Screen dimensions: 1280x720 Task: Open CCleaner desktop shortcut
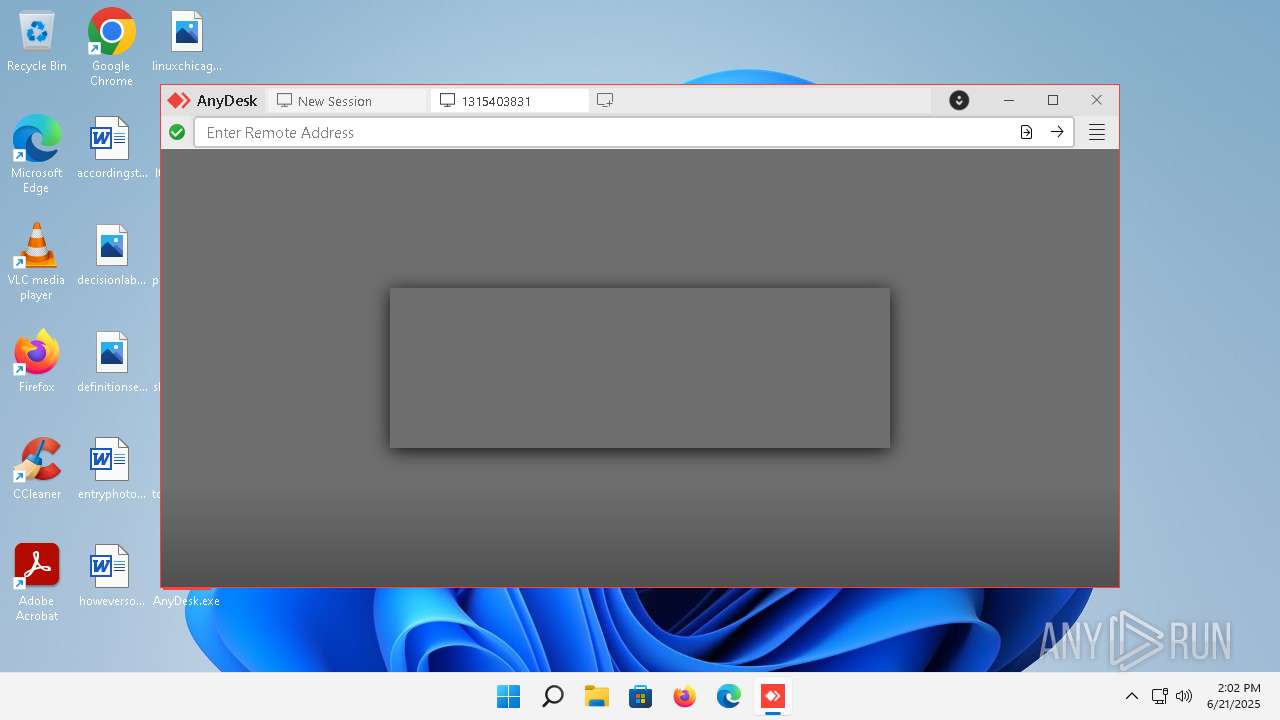tap(37, 468)
